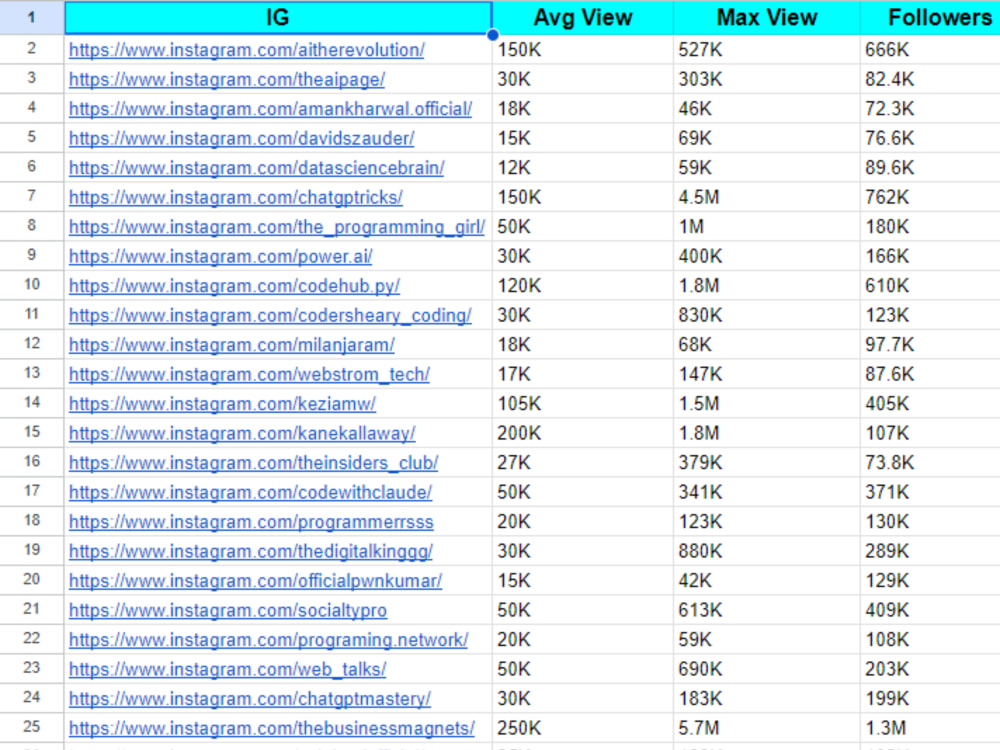Open the the_programming_girl Instagram link
The image size is (1000, 750).
click(x=277, y=227)
